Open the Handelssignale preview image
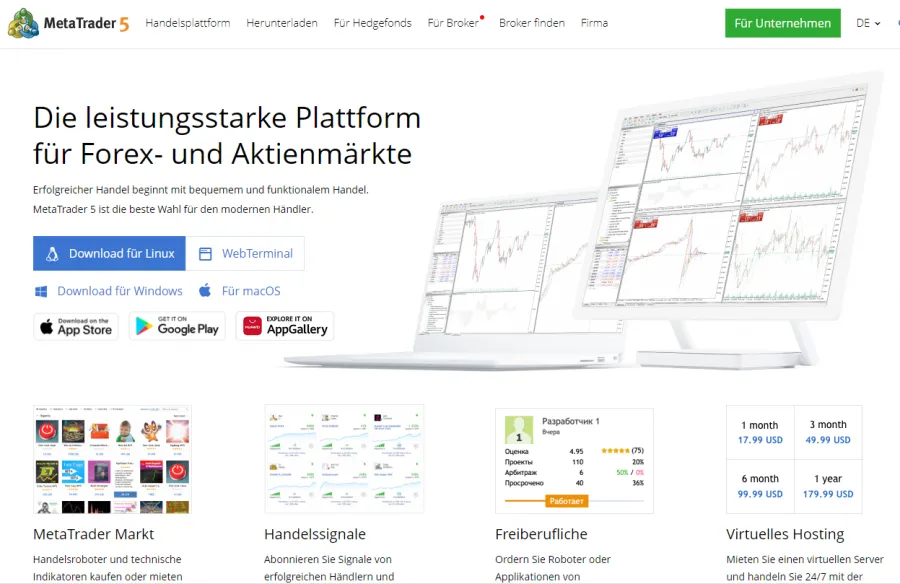 pyautogui.click(x=343, y=459)
